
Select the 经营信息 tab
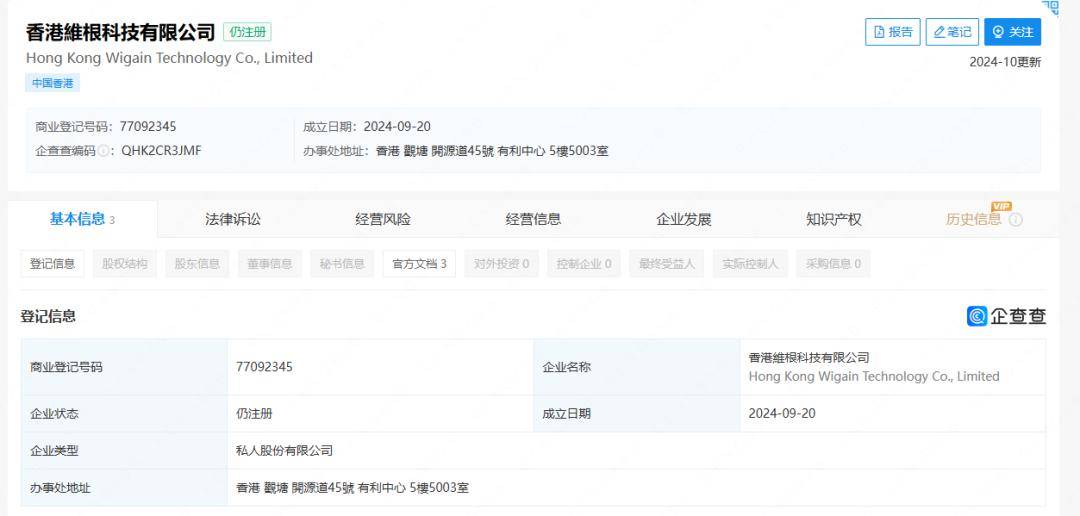(533, 219)
